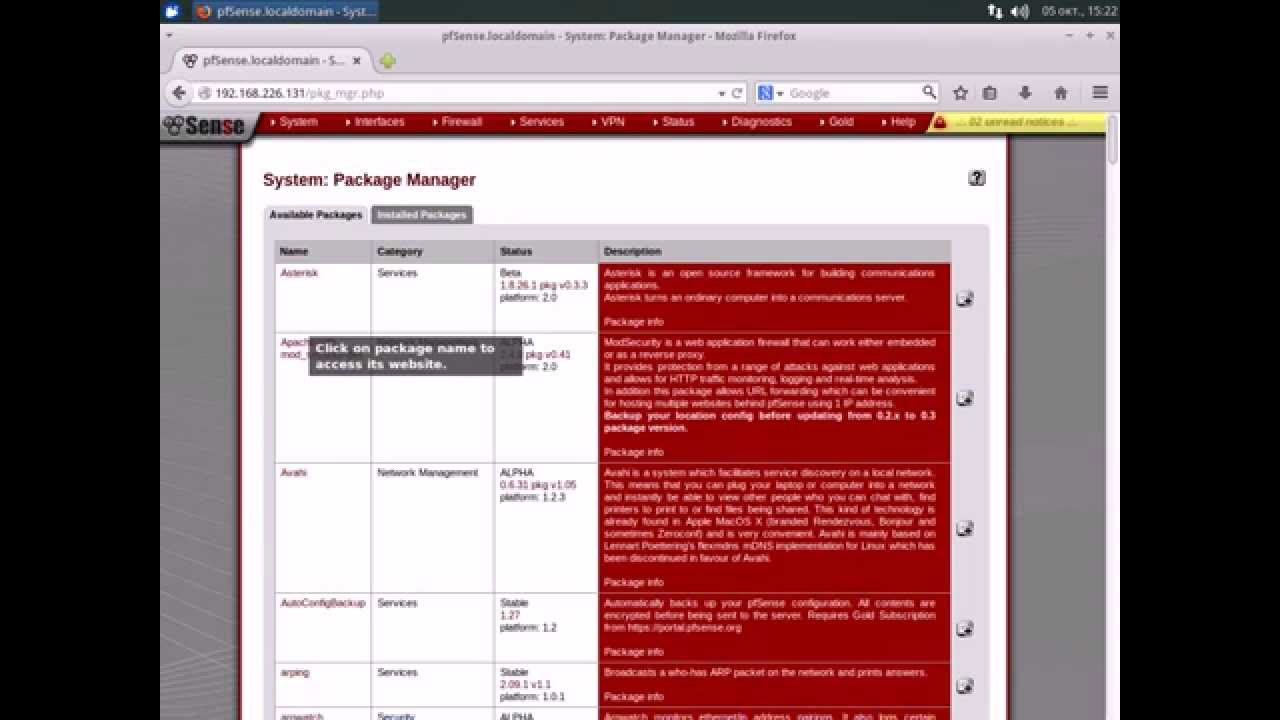Go to the Firefox home page icon
This screenshot has height=720, width=1280.
point(1061,93)
